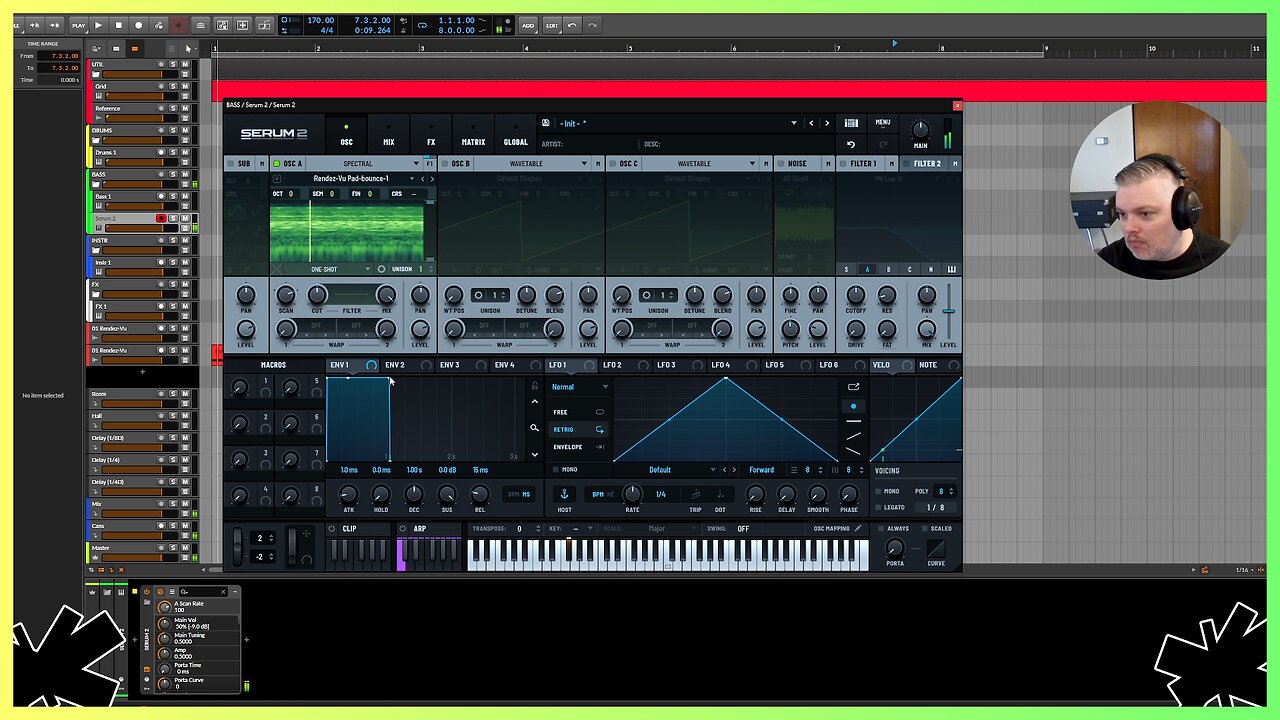
Task: Click the LFO host anchor icon
Action: point(563,494)
